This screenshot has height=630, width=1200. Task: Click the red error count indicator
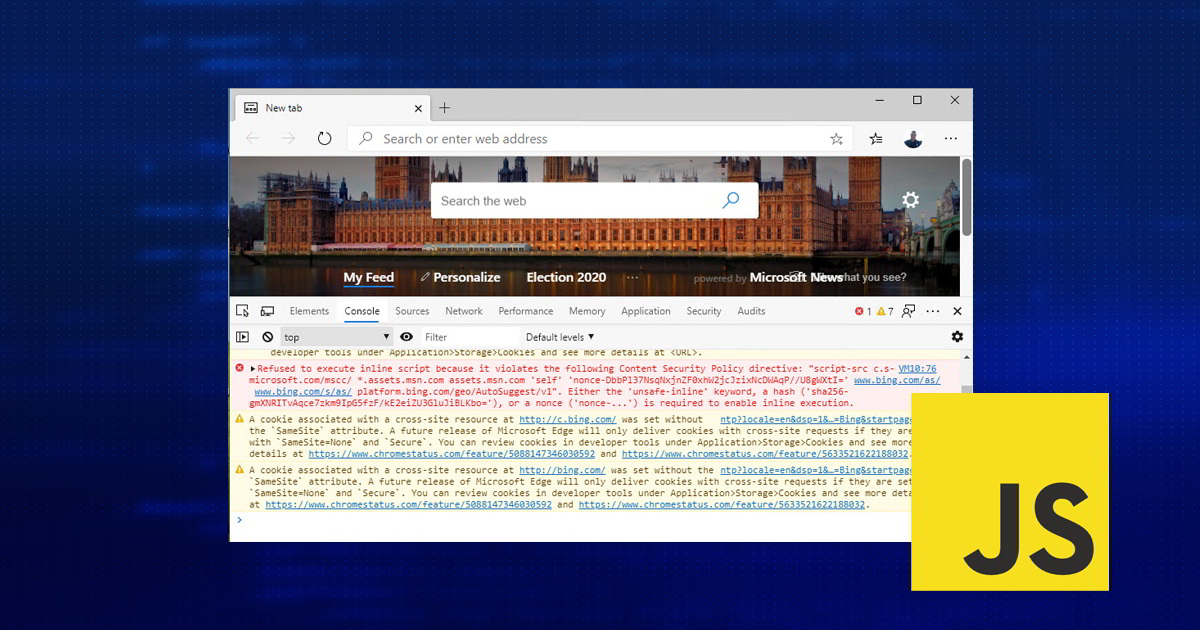coord(863,311)
